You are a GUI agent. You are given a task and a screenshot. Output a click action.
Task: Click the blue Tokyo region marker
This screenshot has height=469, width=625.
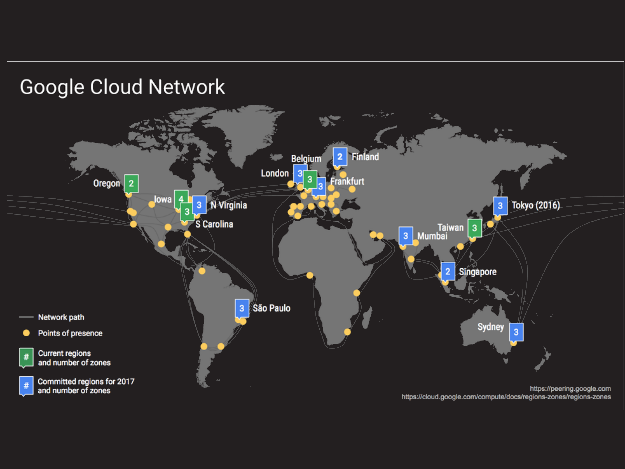[500, 206]
